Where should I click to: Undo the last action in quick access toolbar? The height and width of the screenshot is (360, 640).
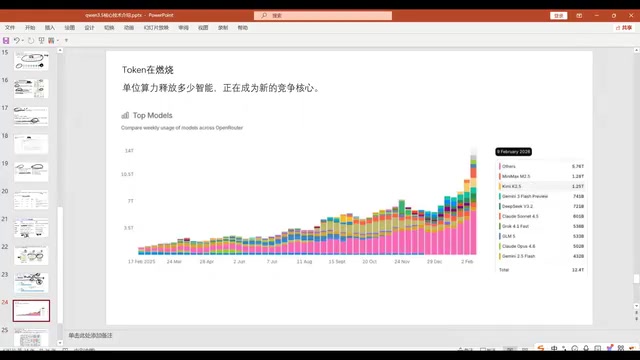pyautogui.click(x=16, y=40)
